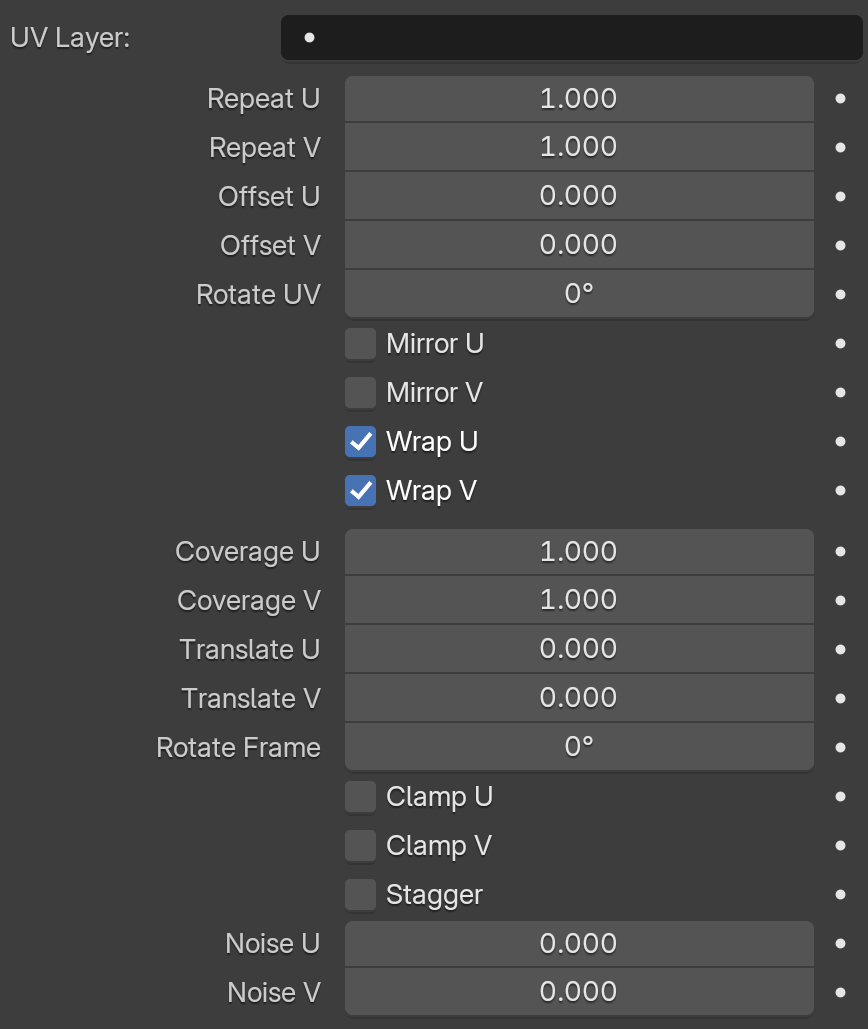Click the Noise U value field
Screen dimensions: 868x1029
click(x=579, y=944)
